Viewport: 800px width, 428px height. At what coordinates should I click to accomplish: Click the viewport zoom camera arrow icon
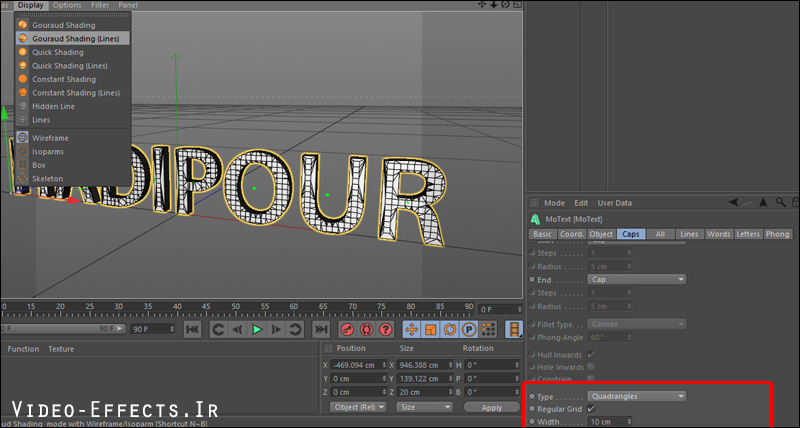click(x=493, y=4)
